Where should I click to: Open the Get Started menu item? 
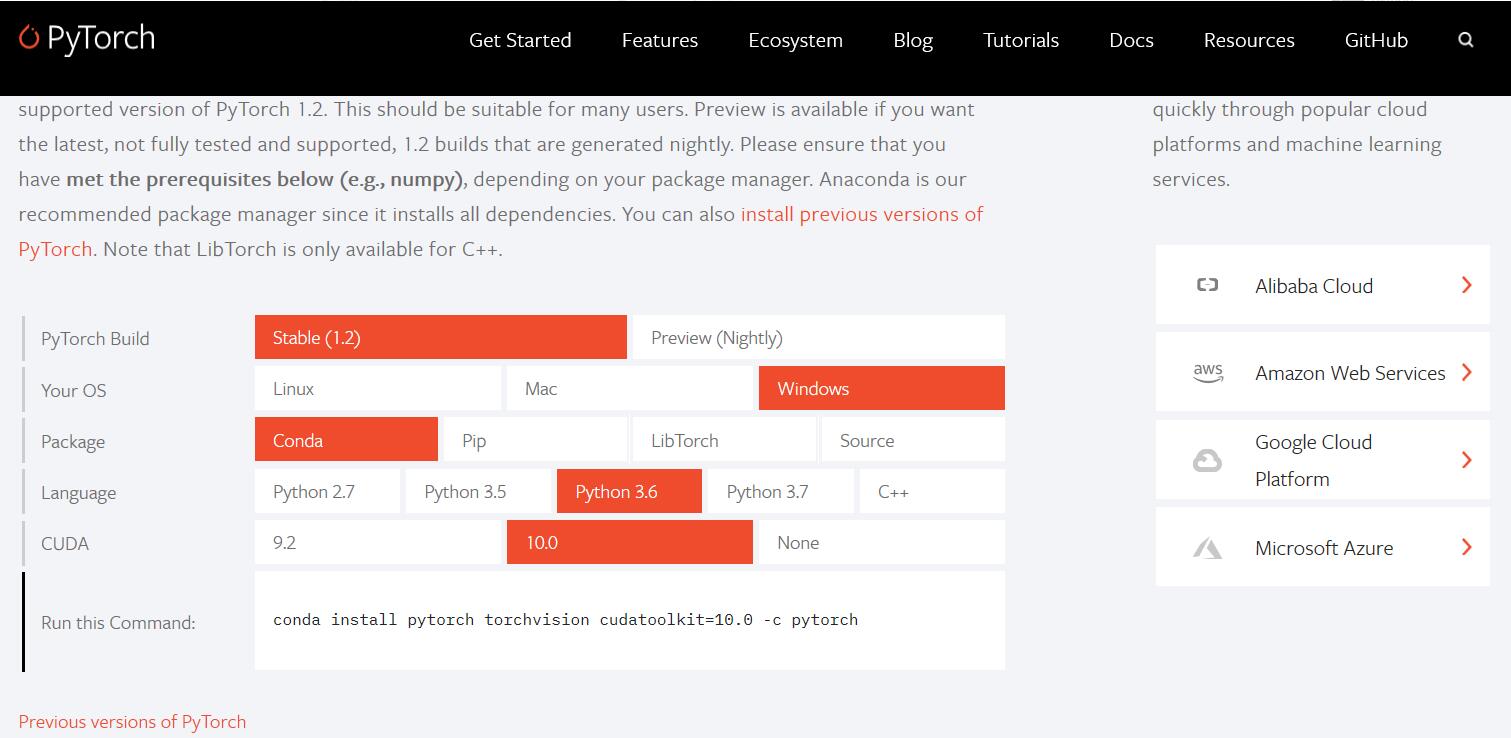point(520,40)
